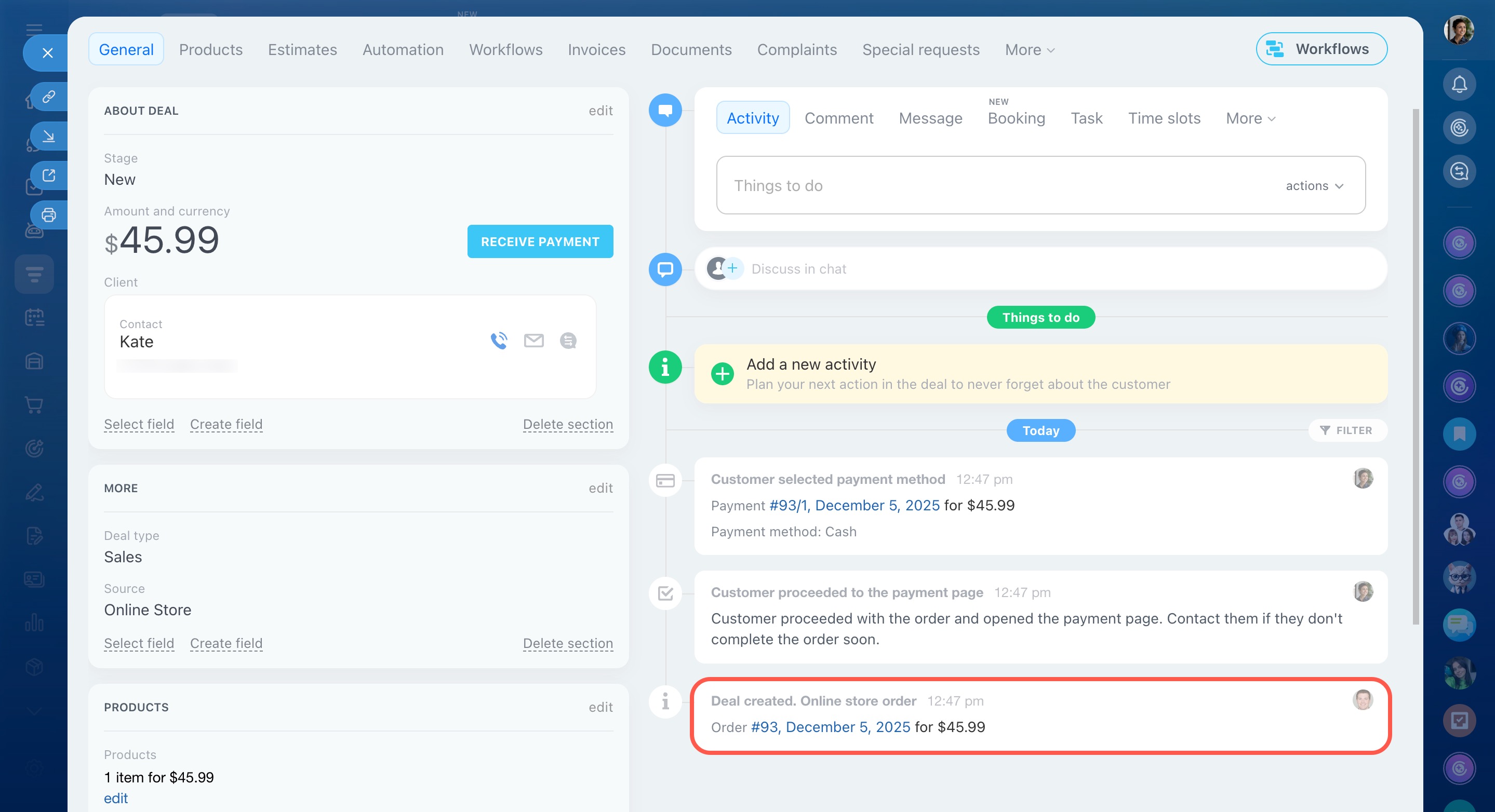Screen dimensions: 1495x812
Task: Open the actions dropdown in Things to do
Action: tap(1314, 185)
